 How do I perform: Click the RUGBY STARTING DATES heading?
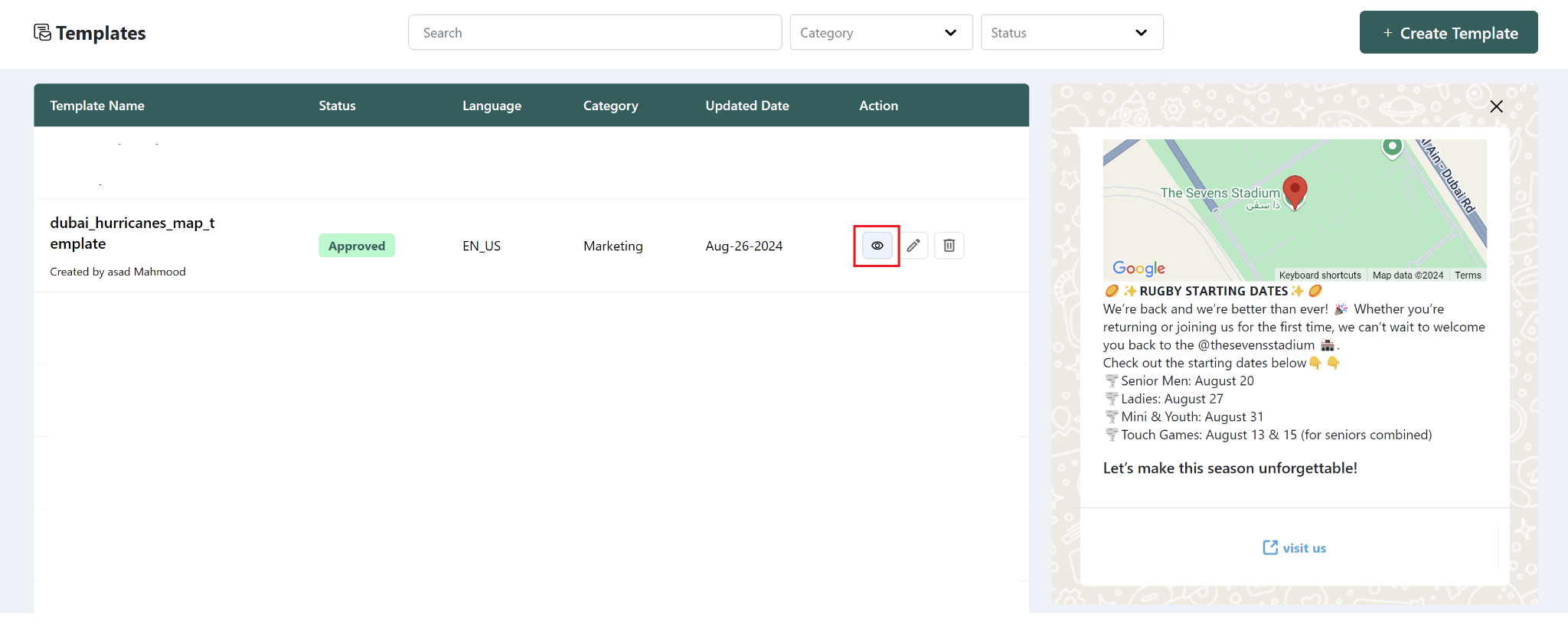(1214, 291)
